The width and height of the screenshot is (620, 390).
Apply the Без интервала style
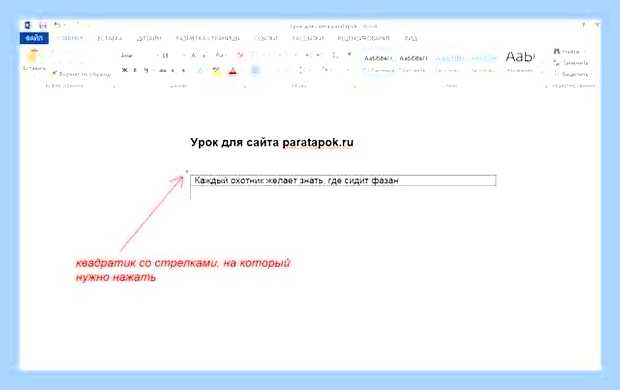point(413,64)
